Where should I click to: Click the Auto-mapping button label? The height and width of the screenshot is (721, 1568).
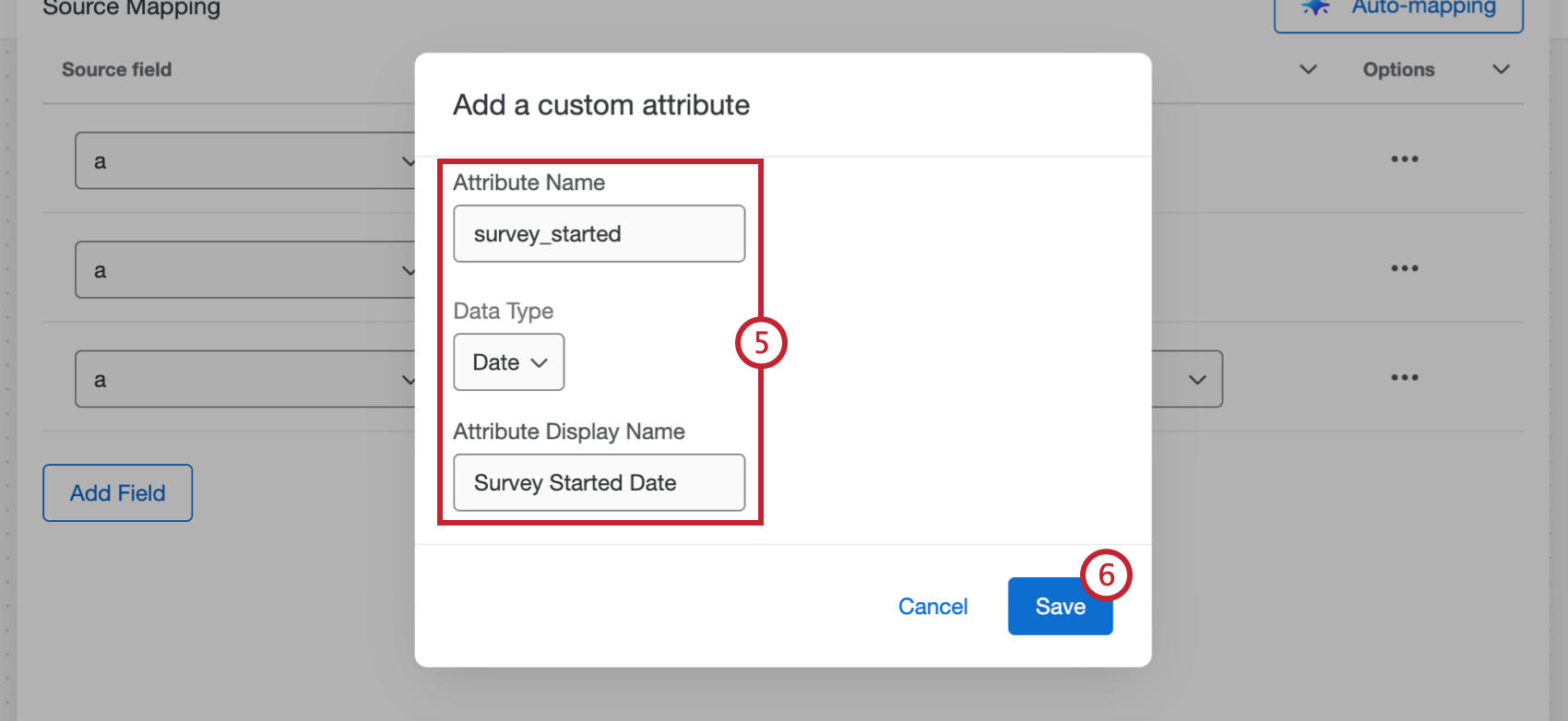(x=1423, y=8)
